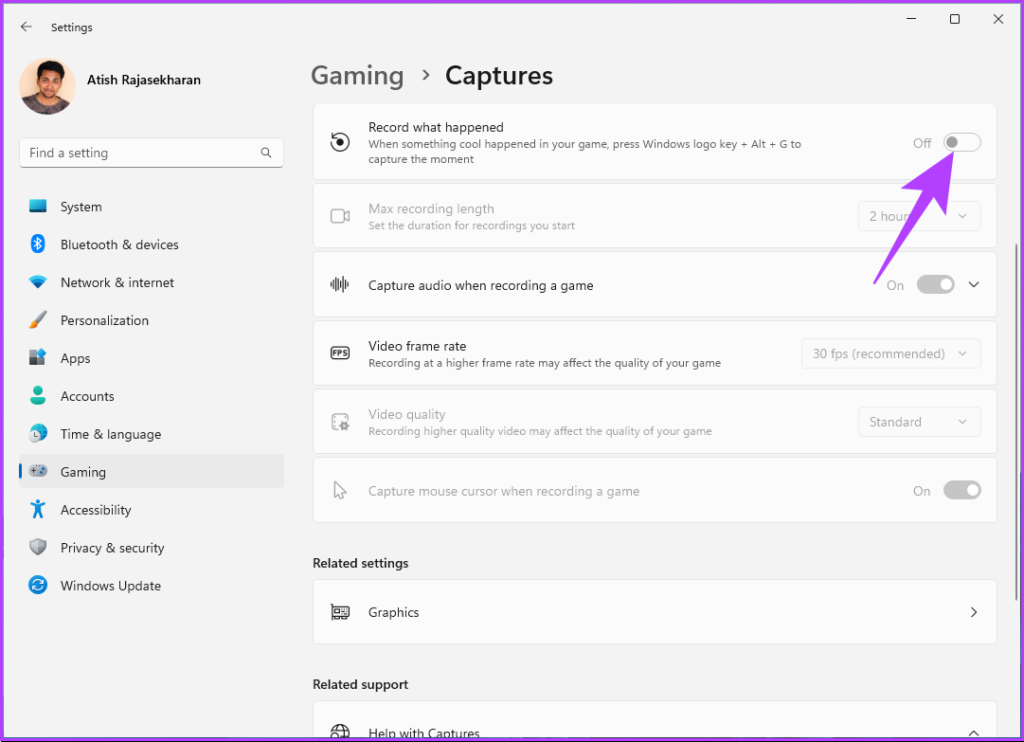The image size is (1024, 742).
Task: Open the Video quality Standard dropdown
Action: click(918, 422)
